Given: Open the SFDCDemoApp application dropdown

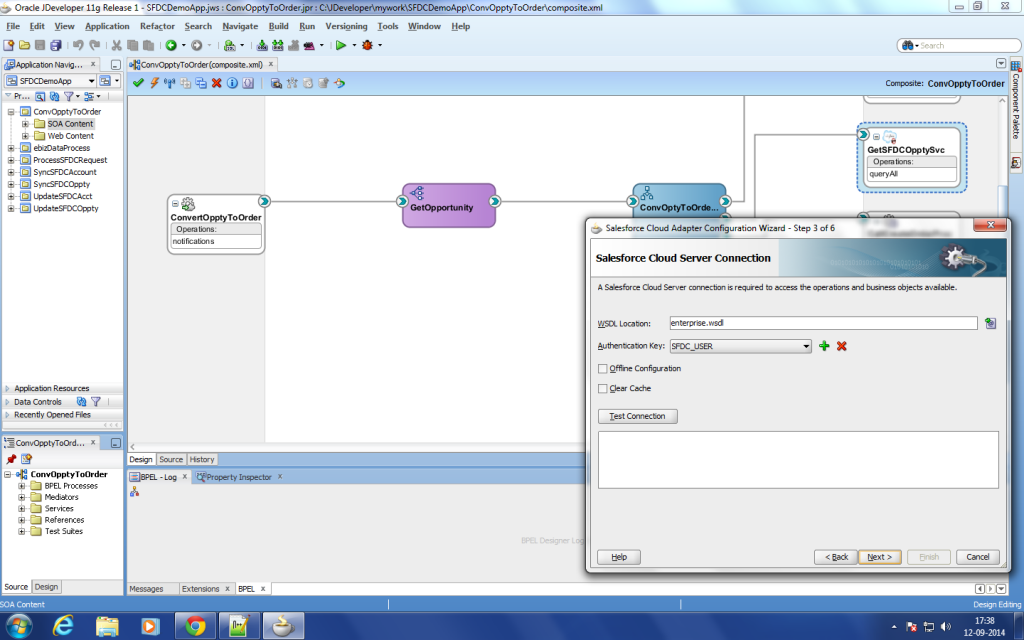Looking at the screenshot, I should click(x=91, y=81).
